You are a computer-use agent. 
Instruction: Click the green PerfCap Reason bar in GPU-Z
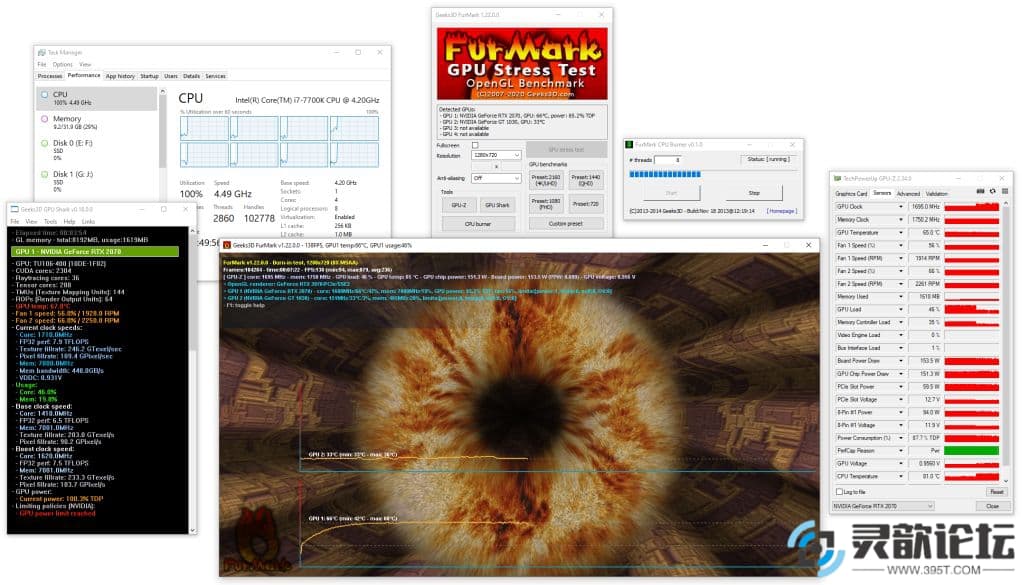972,451
